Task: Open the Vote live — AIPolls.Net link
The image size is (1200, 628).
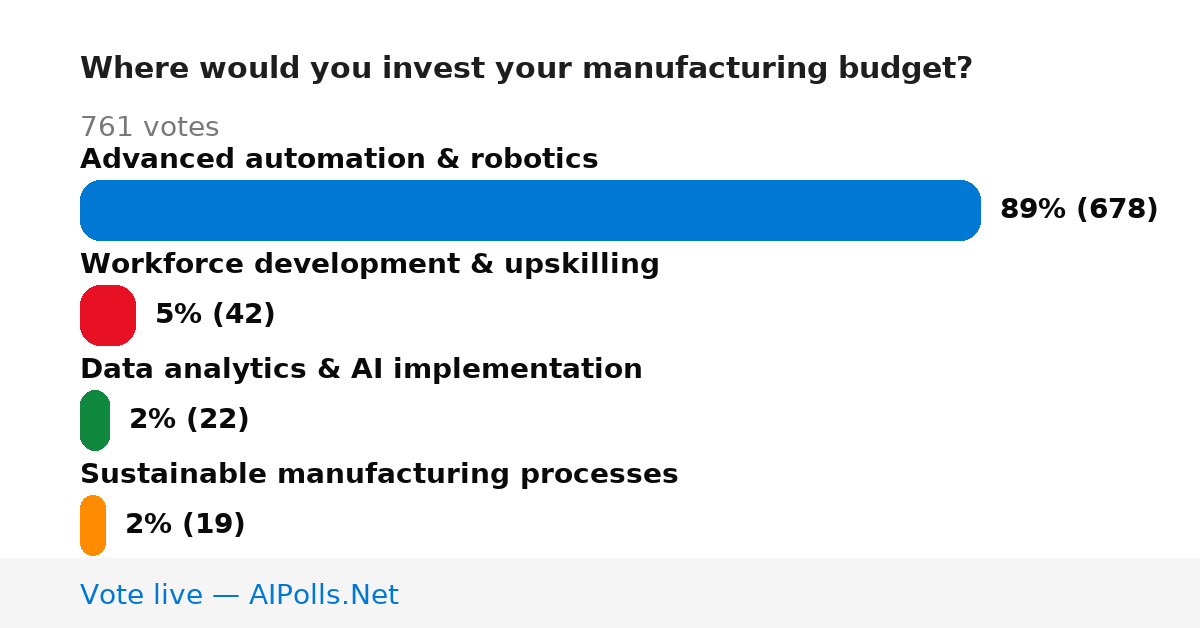Action: click(x=239, y=595)
